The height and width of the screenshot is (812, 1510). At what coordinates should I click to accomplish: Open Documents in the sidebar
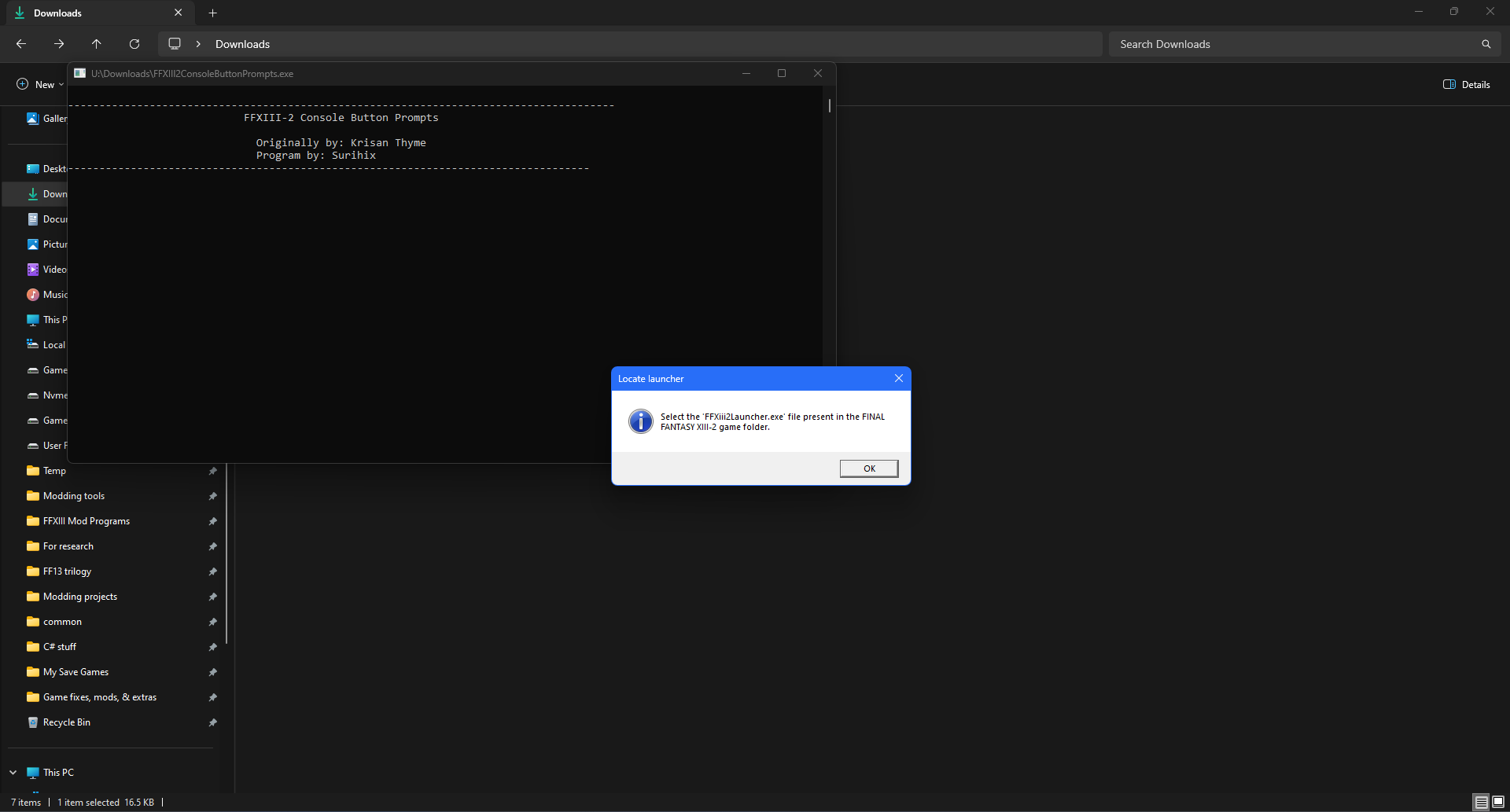coord(46,219)
